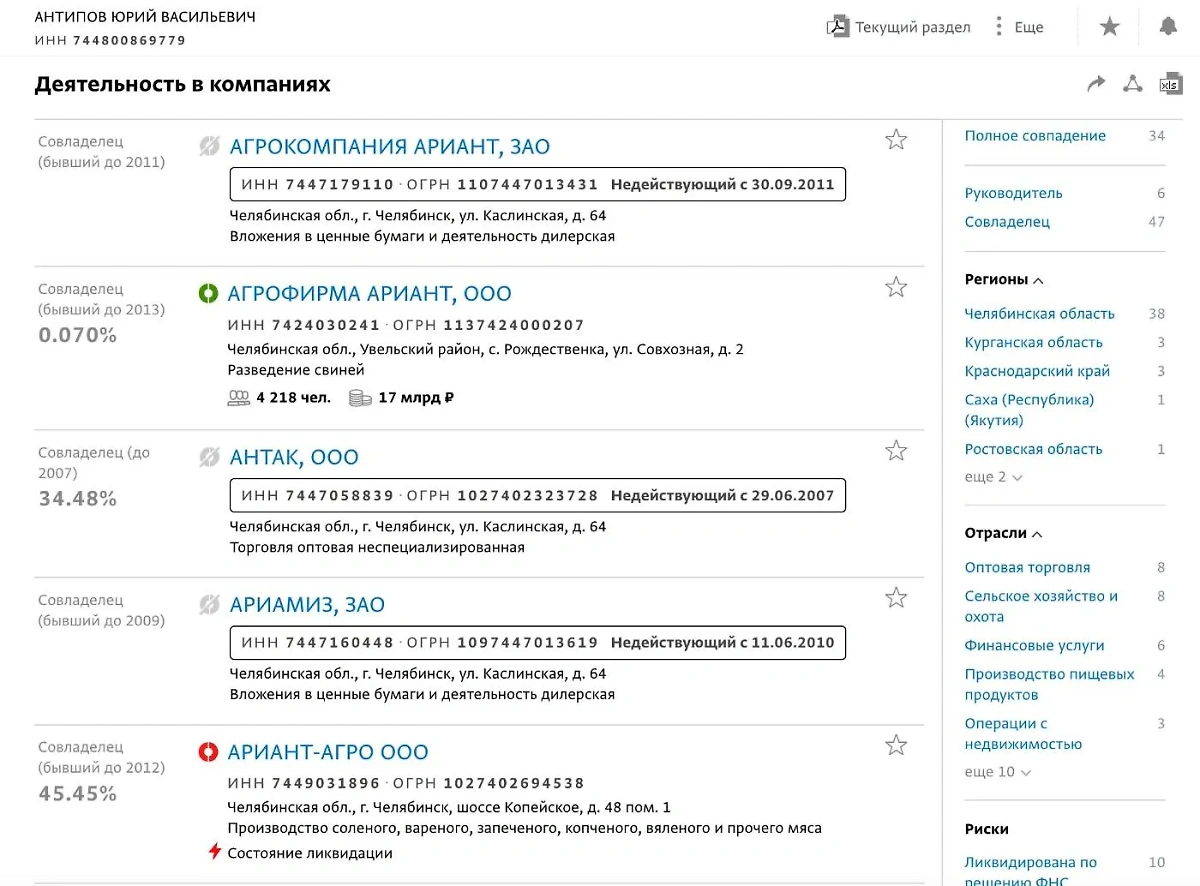Filter by Производство пищевых продуктов
The height and width of the screenshot is (886, 1200).
(x=1049, y=684)
